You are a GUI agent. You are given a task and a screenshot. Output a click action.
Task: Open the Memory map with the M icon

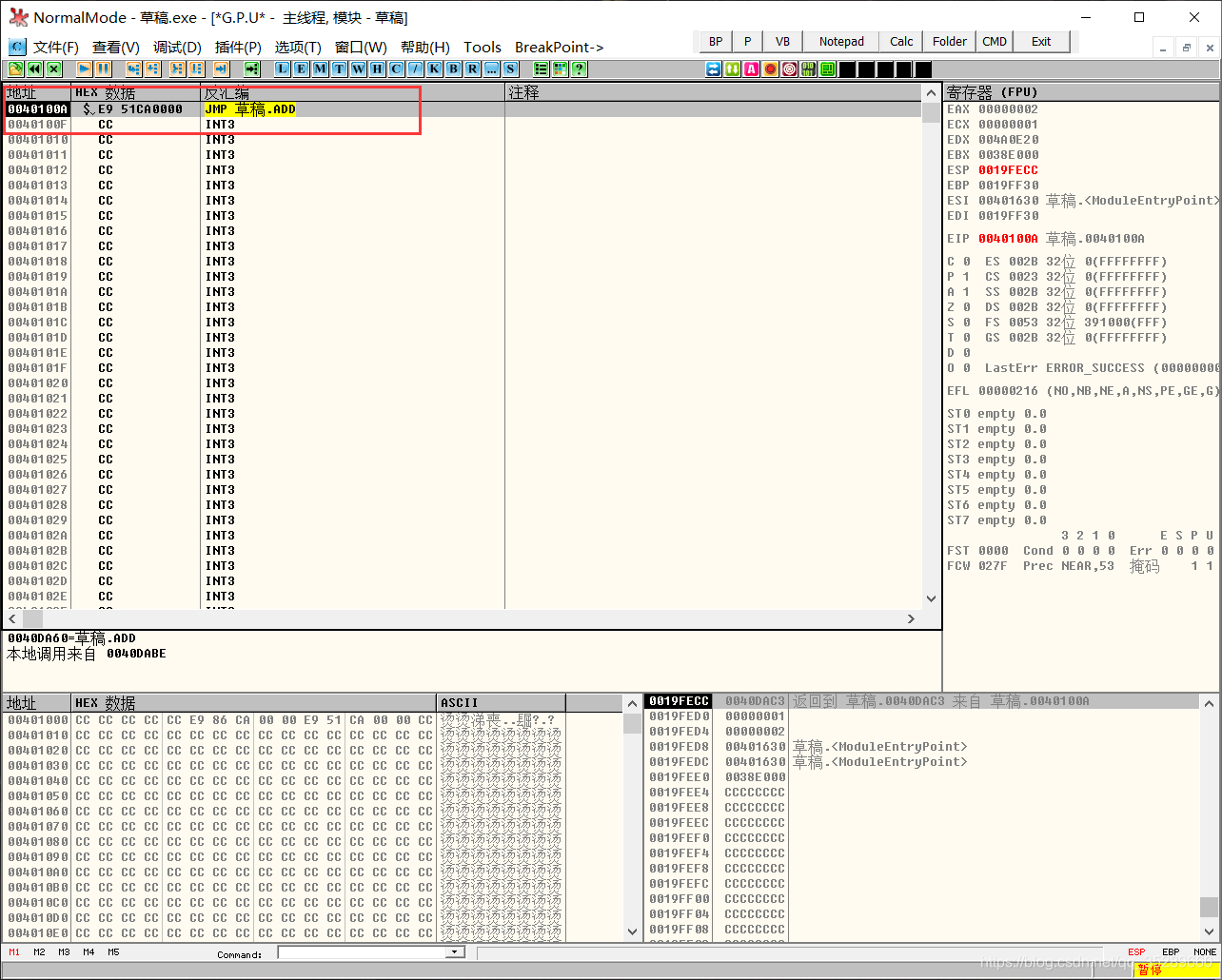[x=320, y=69]
